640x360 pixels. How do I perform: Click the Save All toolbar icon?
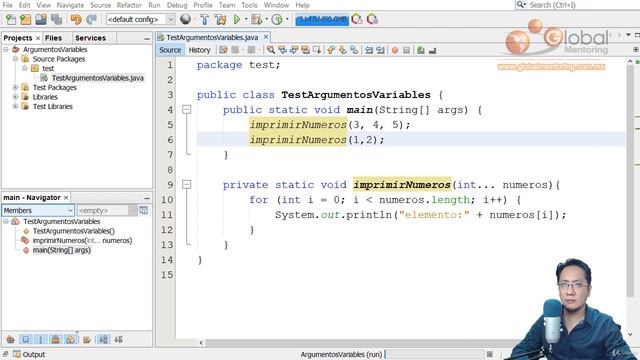(56, 19)
